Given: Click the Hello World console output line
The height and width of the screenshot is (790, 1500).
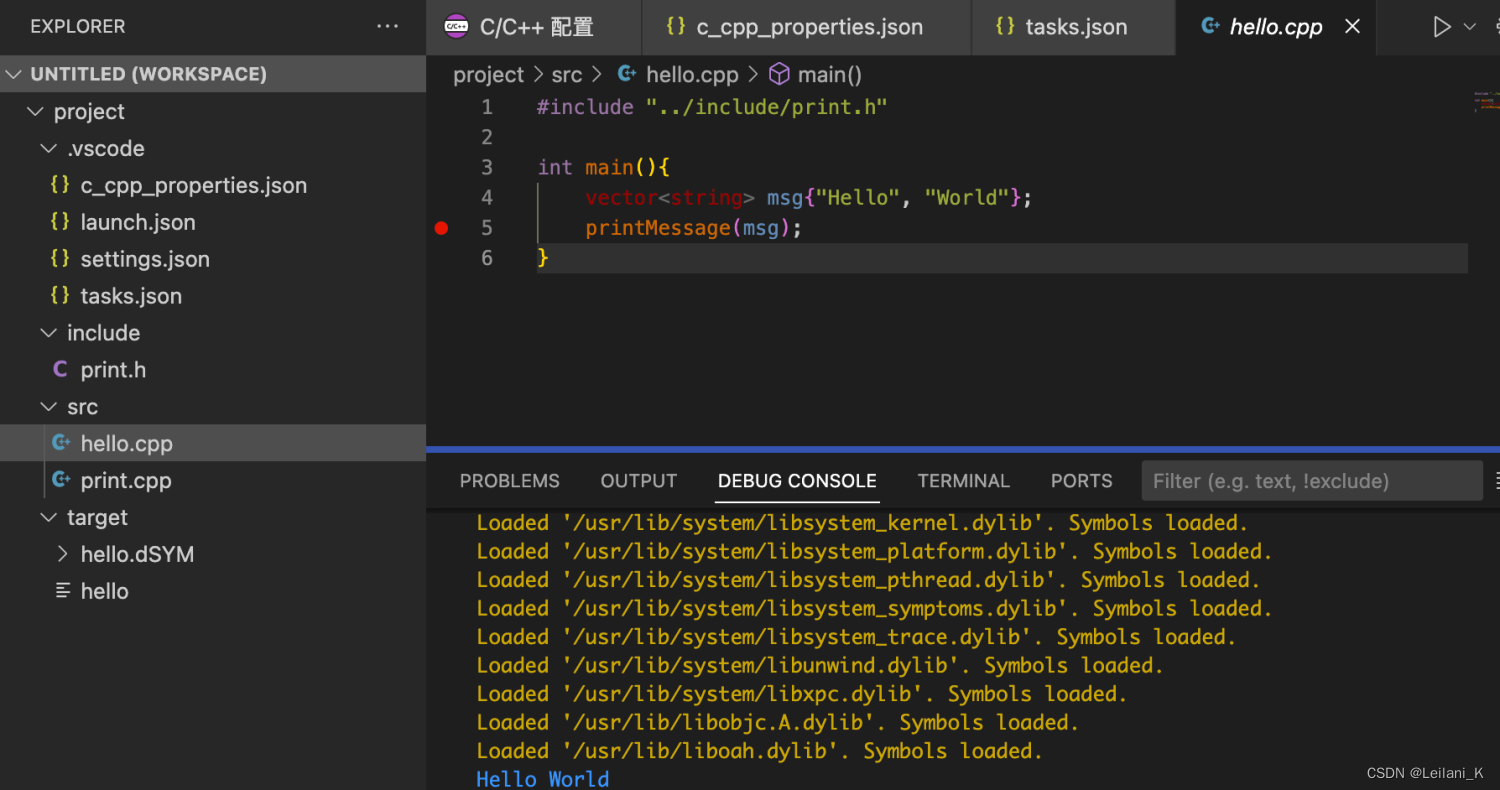Looking at the screenshot, I should coord(543,779).
